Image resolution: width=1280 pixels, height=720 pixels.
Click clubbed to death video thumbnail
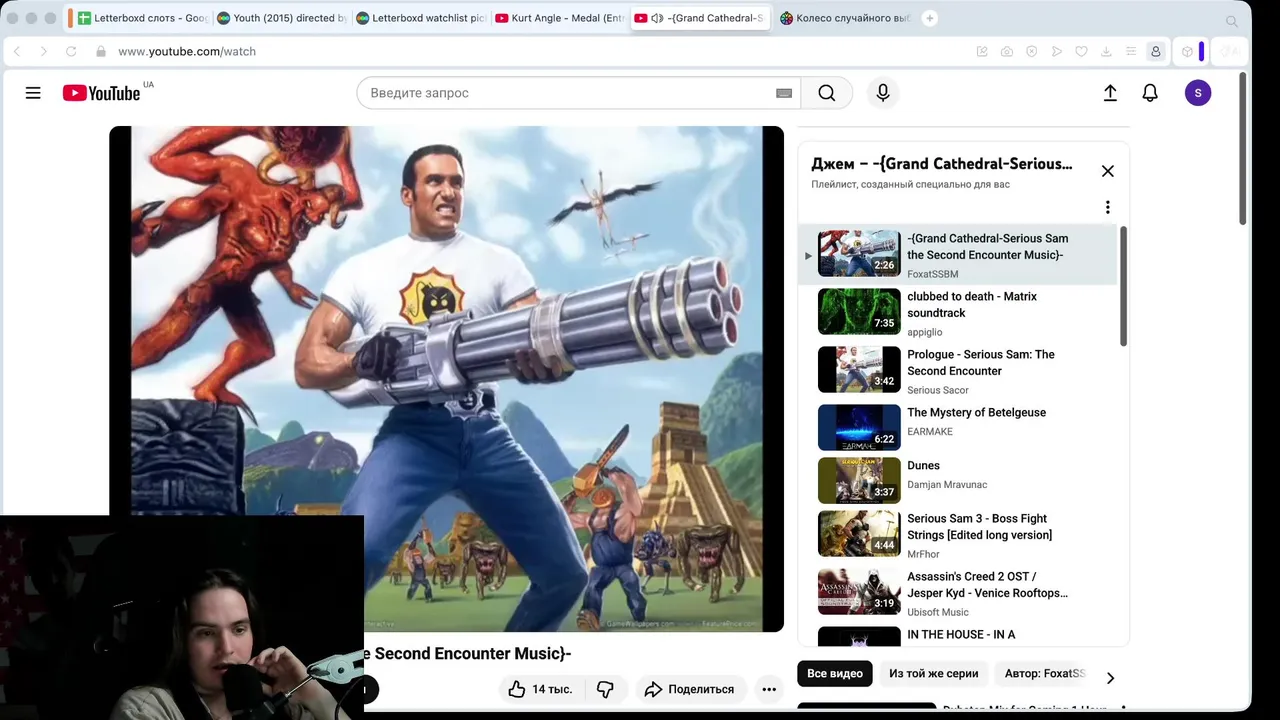coord(859,312)
